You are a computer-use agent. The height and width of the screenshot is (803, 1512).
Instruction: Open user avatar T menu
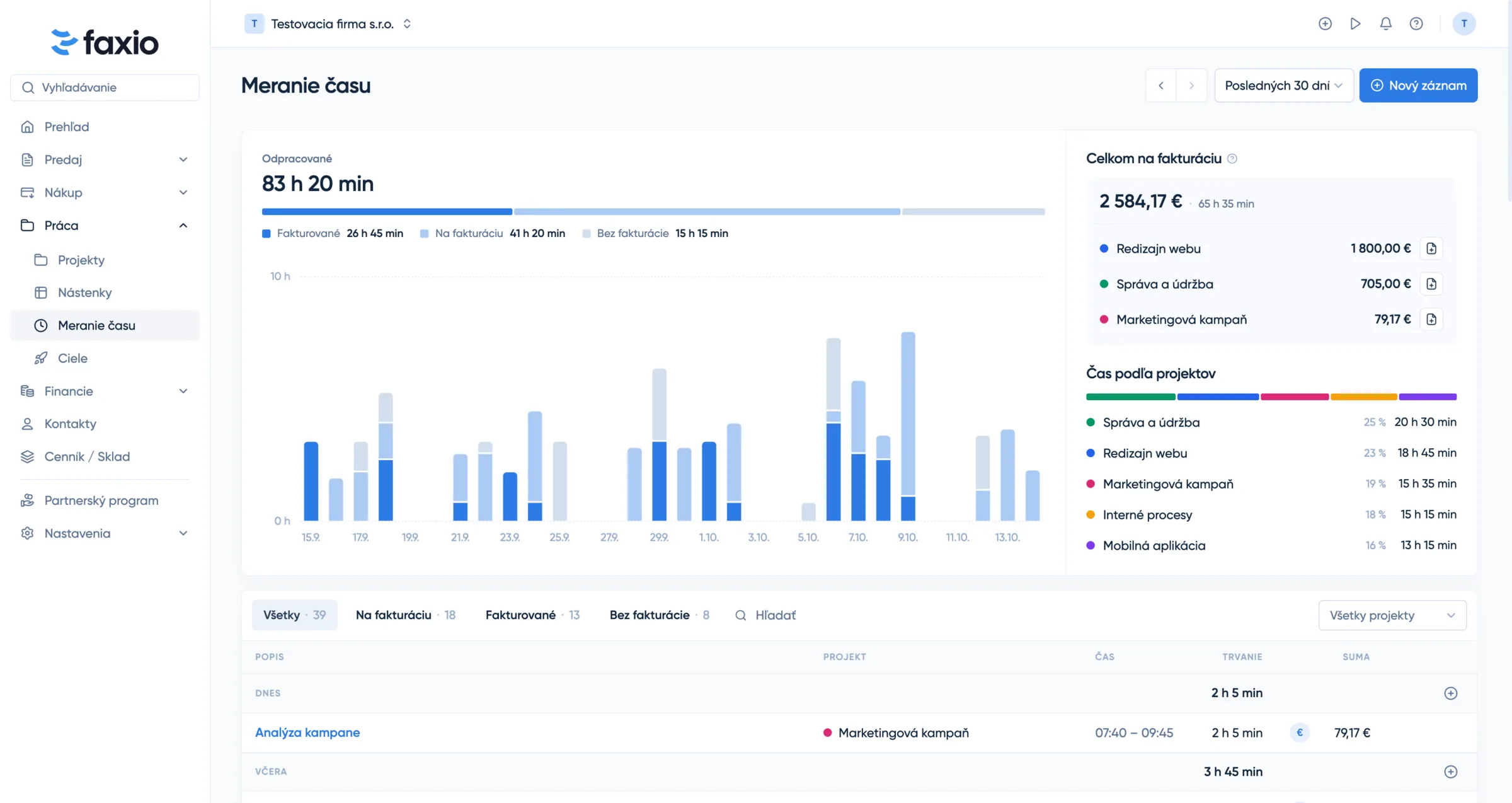click(1463, 24)
